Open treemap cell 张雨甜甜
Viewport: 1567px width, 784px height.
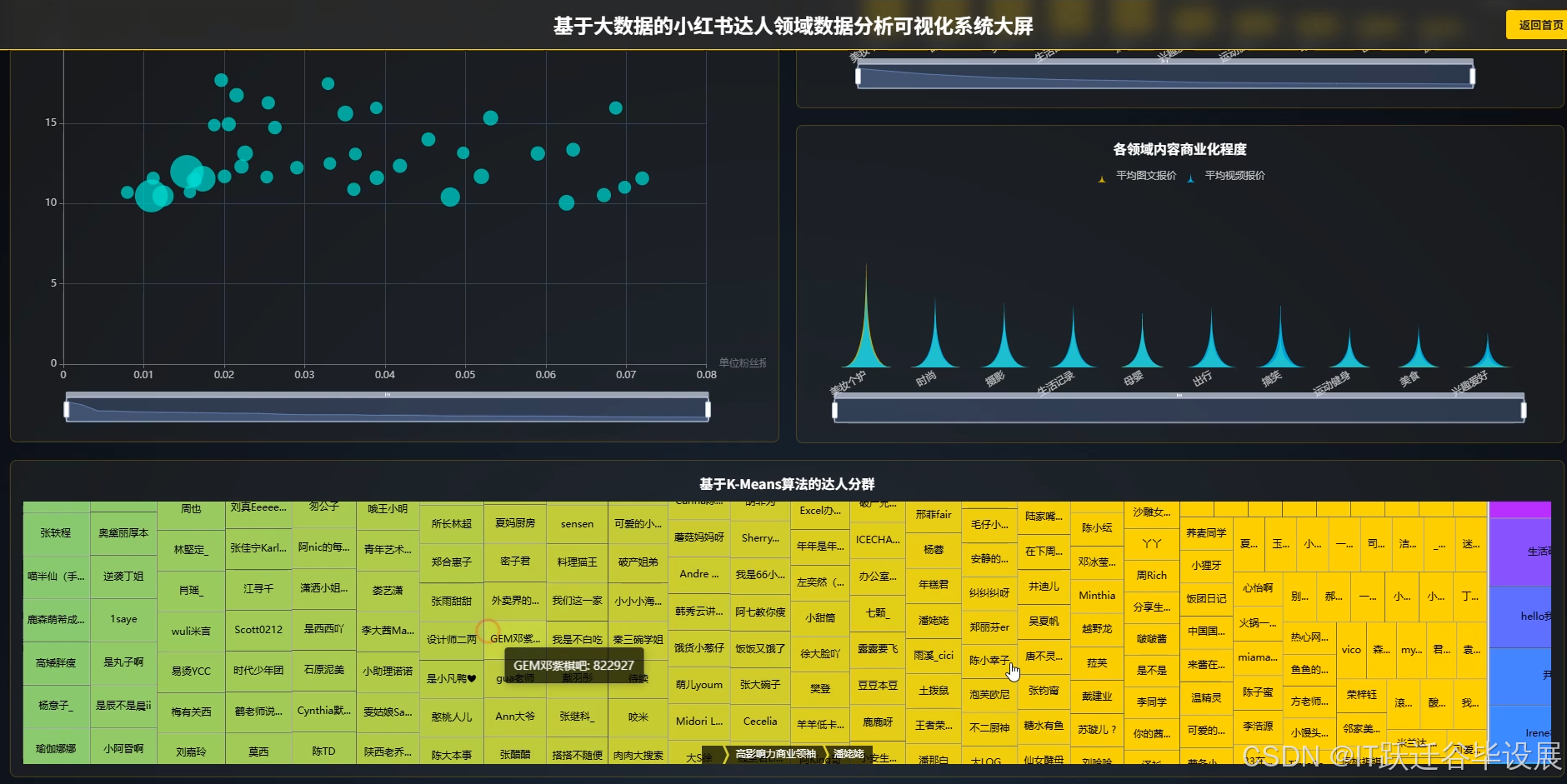[452, 601]
